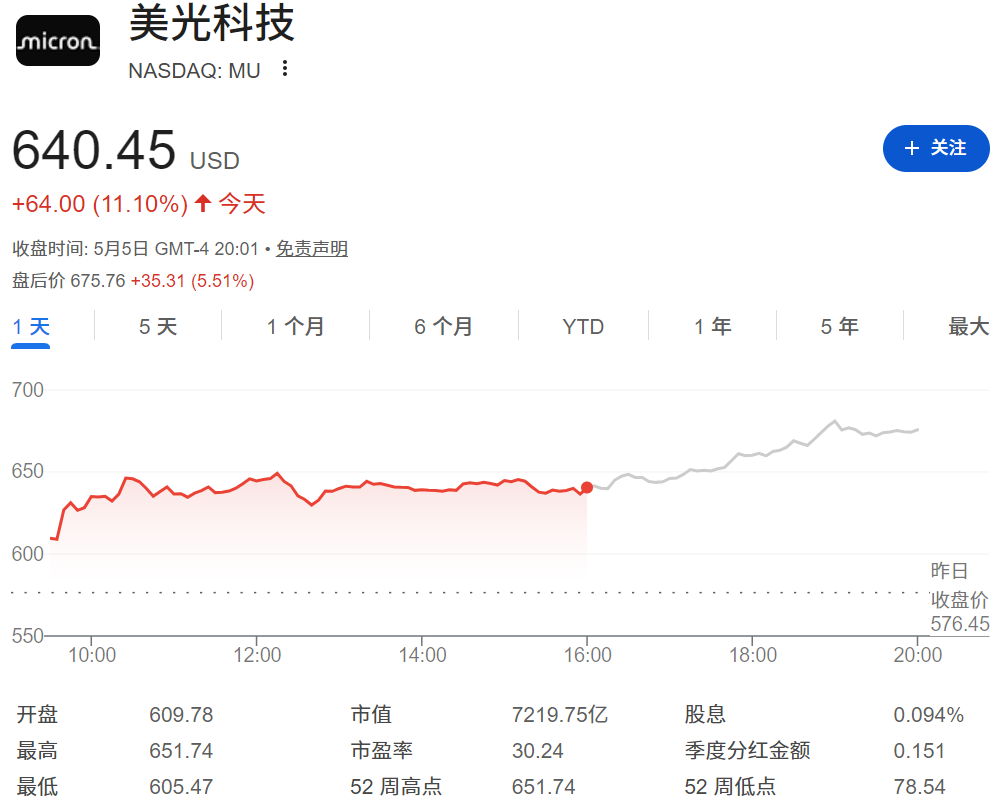Click the price 640.45
The image size is (996, 798).
tap(94, 150)
